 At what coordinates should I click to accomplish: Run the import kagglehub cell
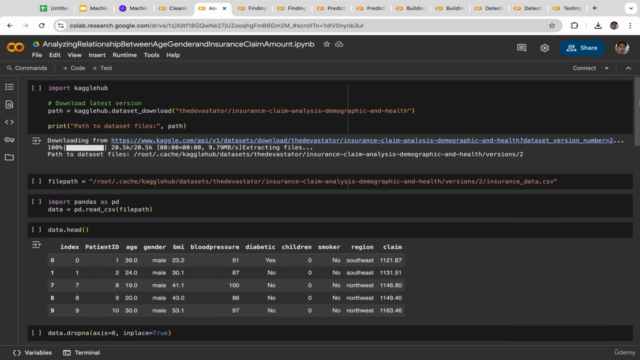pos(36,88)
